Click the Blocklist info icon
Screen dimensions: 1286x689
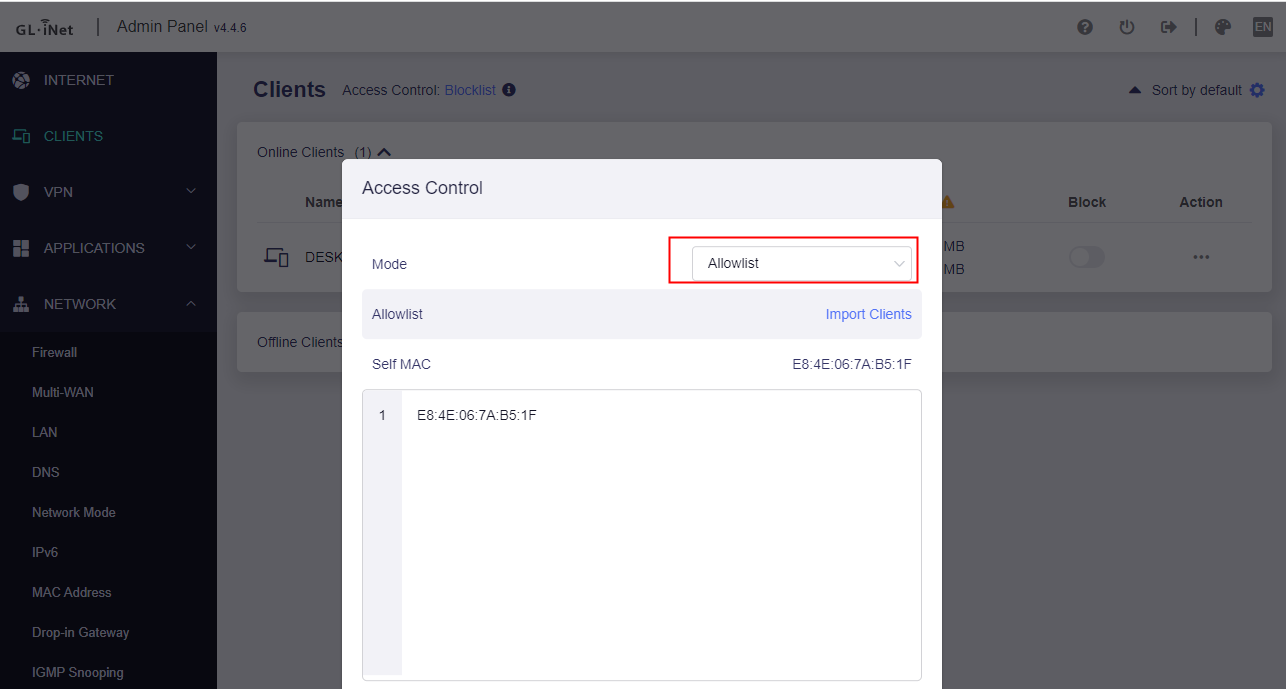coord(509,90)
